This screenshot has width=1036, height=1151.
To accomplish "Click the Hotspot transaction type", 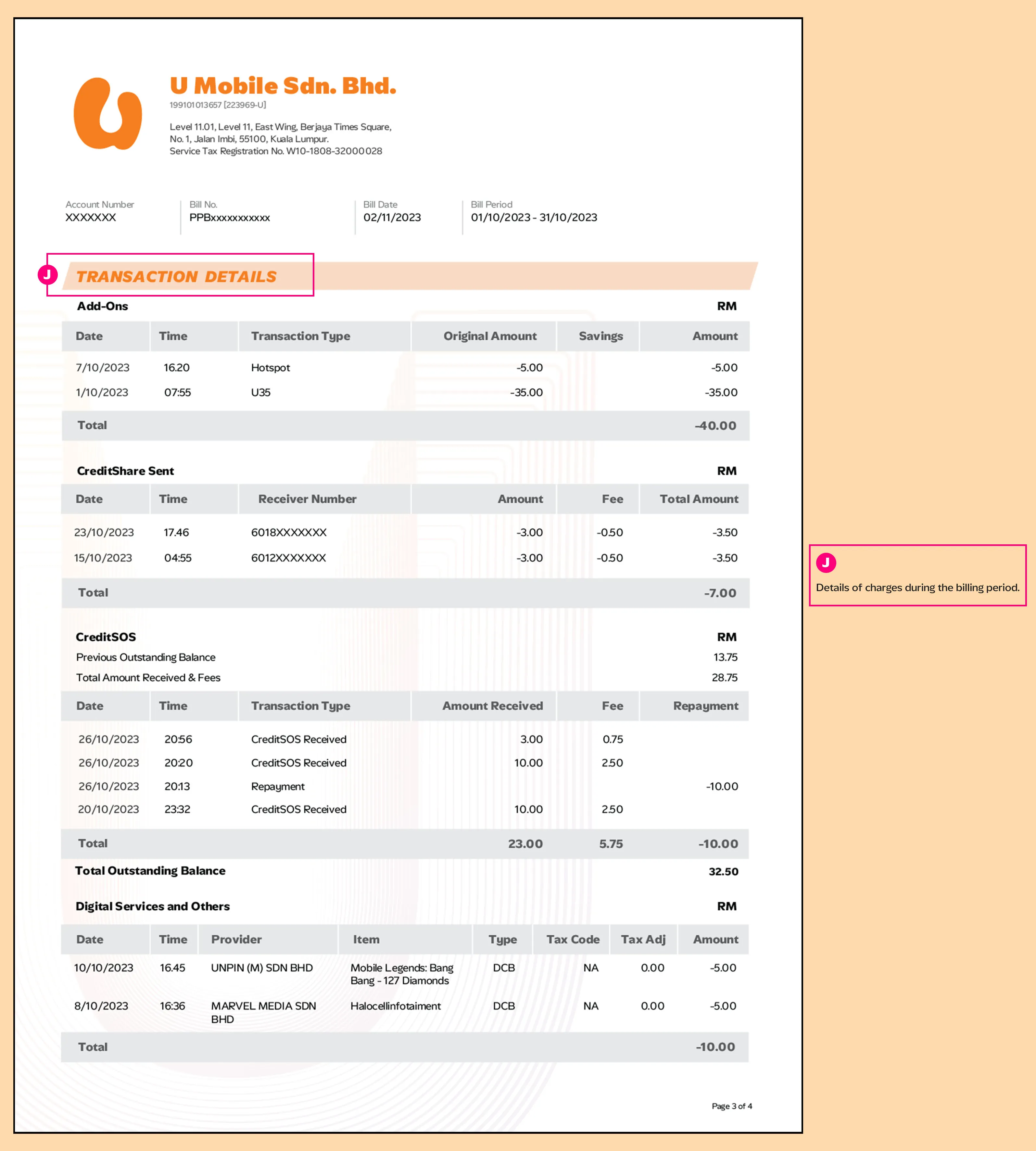I will click(x=271, y=368).
